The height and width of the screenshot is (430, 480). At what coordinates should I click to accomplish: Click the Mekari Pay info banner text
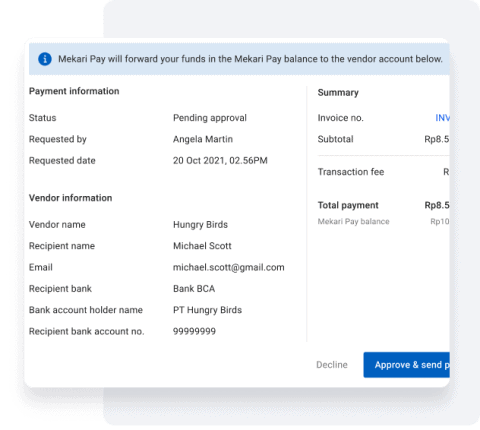250,59
